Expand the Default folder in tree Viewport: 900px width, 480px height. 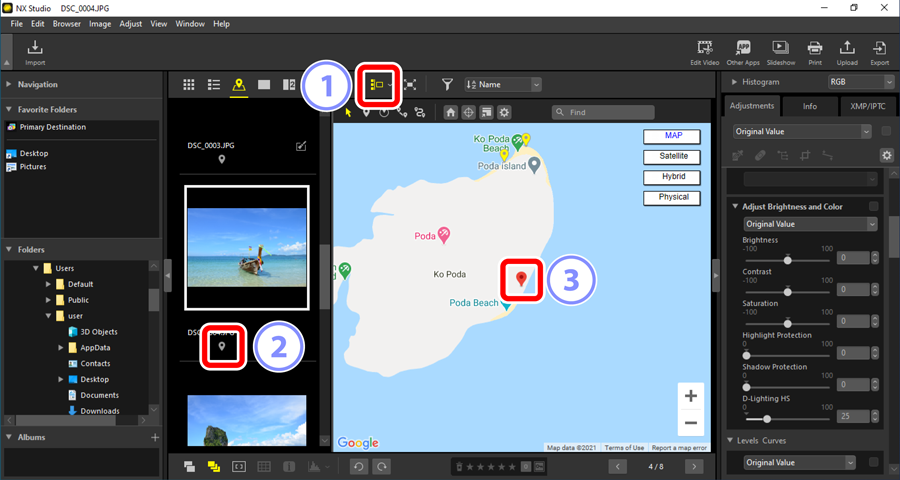click(48, 284)
